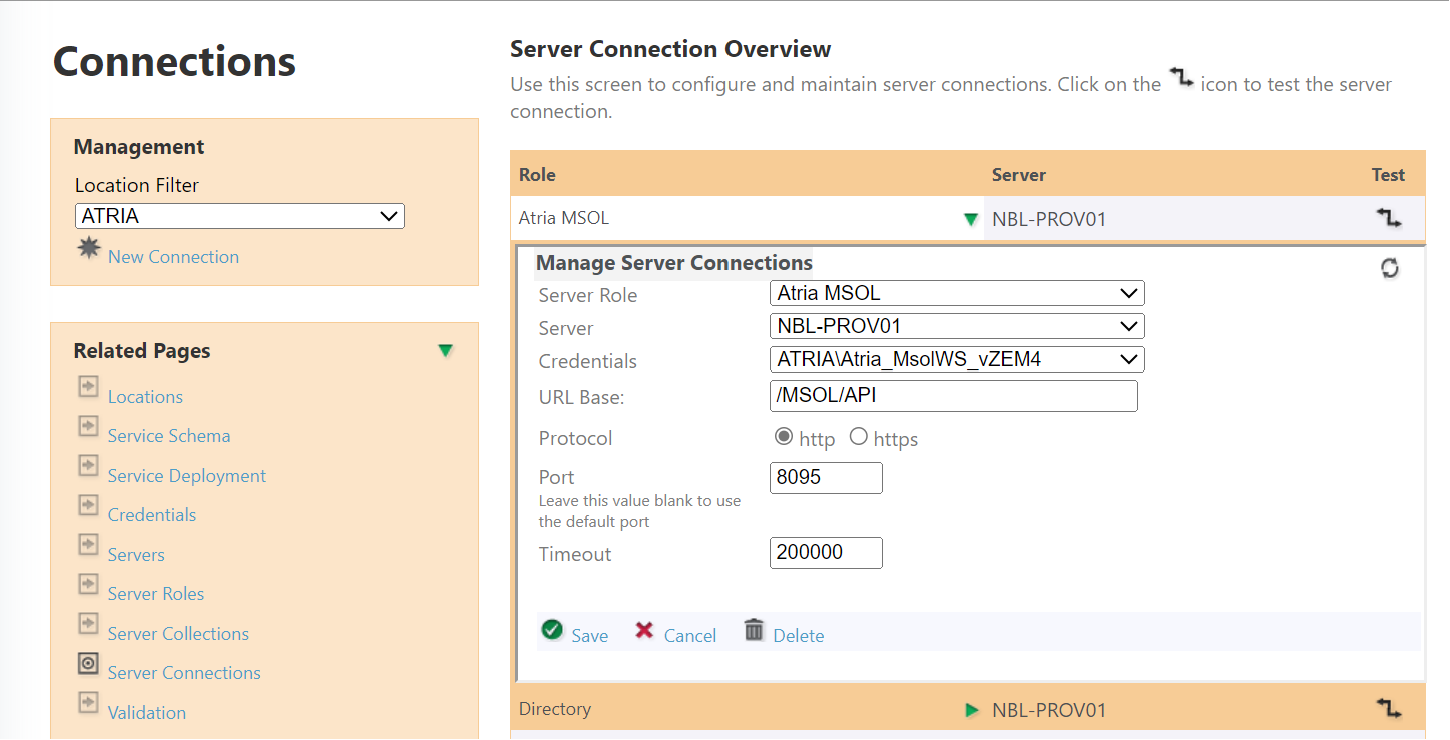Click inside the Port field

pos(825,477)
